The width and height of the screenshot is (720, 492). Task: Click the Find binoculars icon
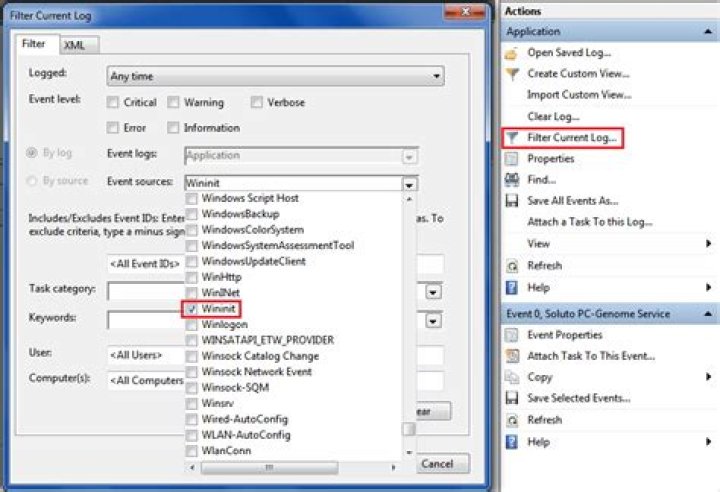(x=512, y=180)
